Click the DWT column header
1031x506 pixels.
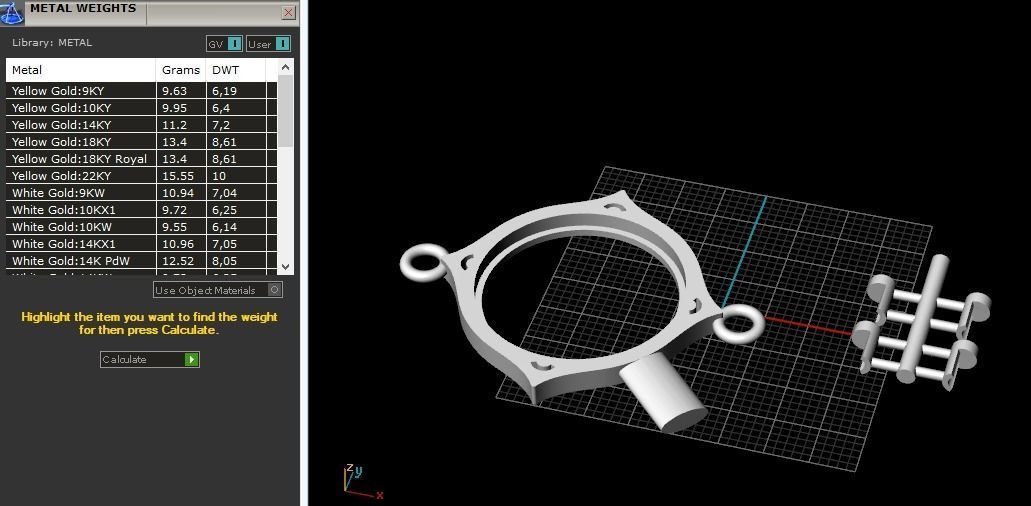pyautogui.click(x=235, y=70)
